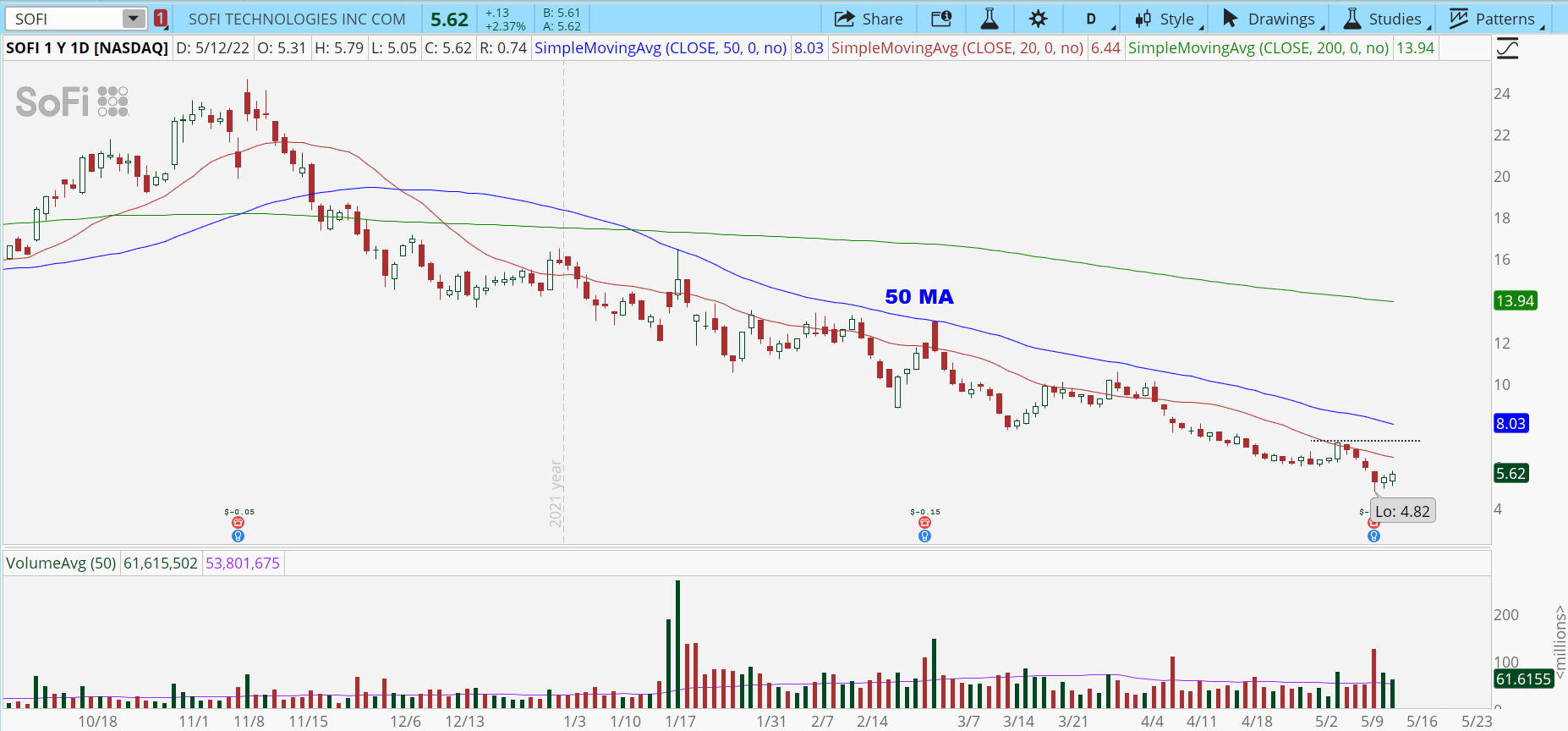
Task: Click the blue lightbulb icon near 5/9
Action: pyautogui.click(x=1373, y=536)
